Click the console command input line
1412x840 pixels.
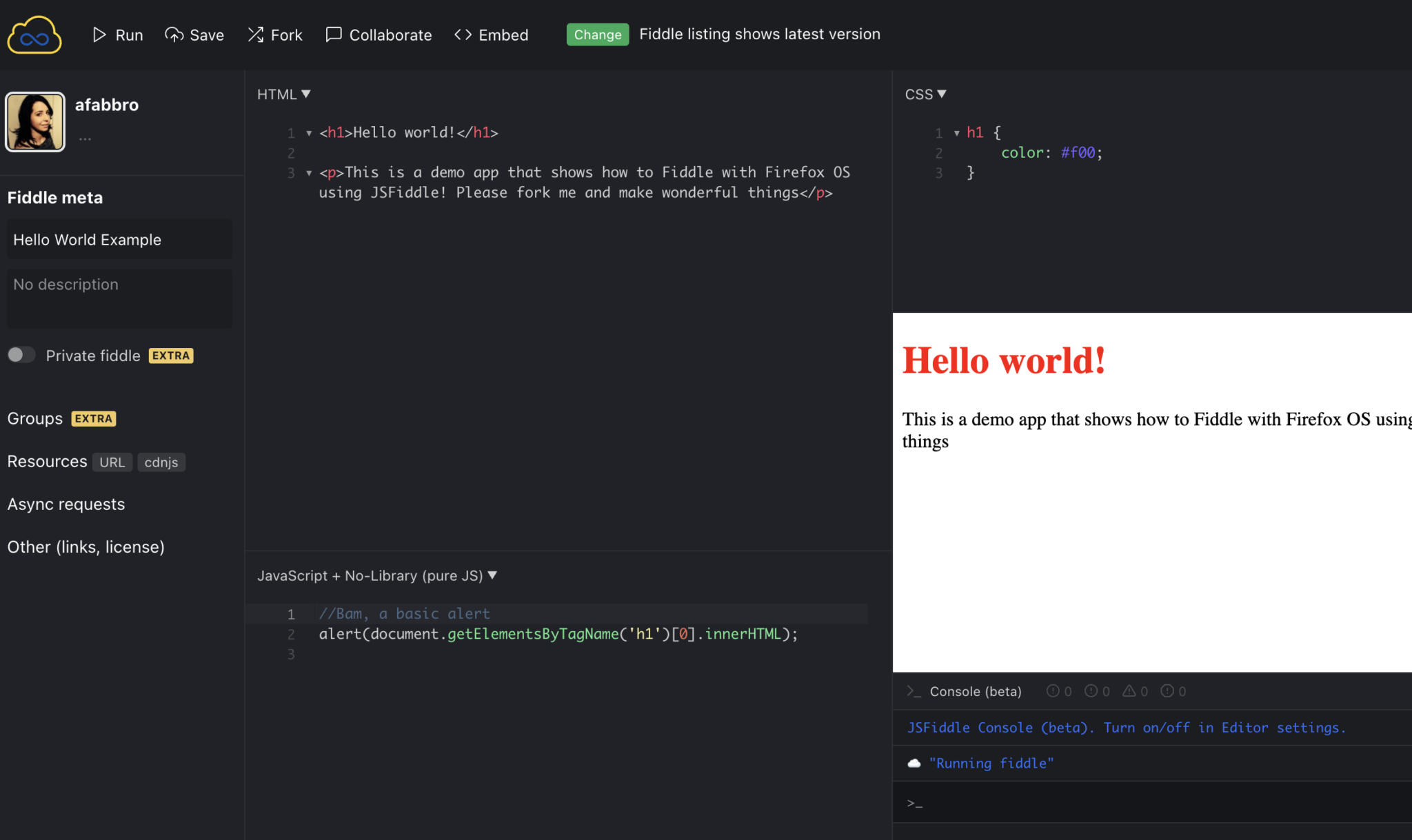[1152, 803]
